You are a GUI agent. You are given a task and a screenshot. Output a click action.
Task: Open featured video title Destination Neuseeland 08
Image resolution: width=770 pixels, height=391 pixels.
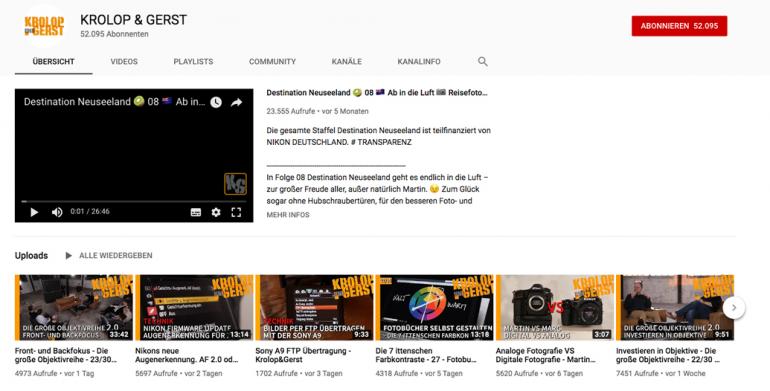[377, 92]
